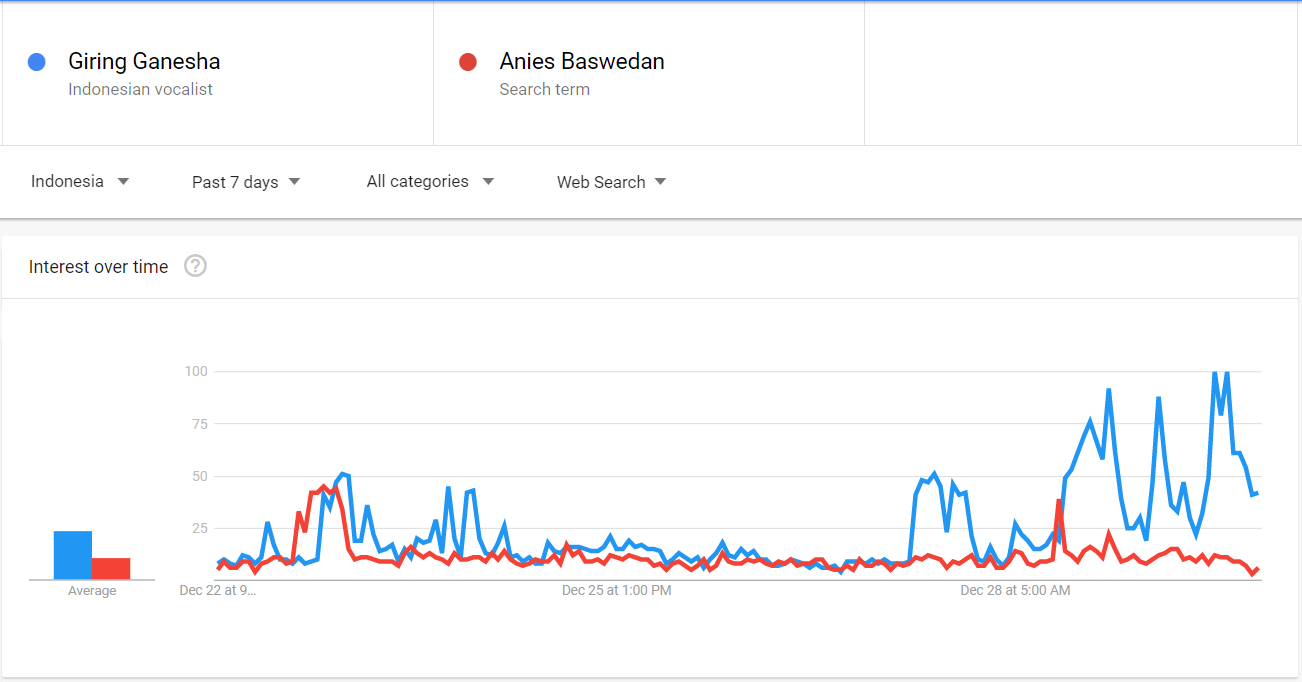Click the blue line's highest peak at 100
1302x682 pixels.
click(x=1214, y=373)
